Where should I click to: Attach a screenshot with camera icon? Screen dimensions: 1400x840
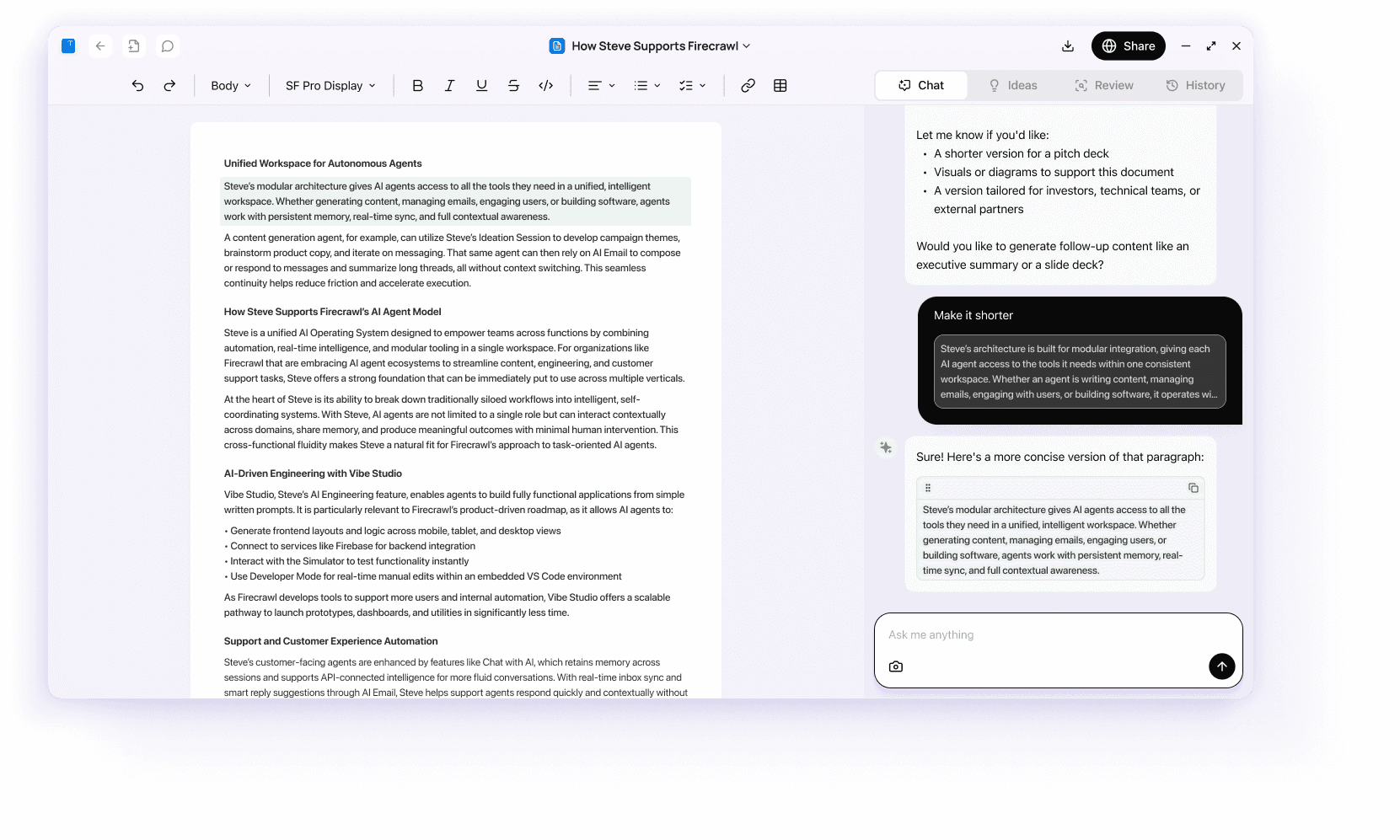pos(896,666)
